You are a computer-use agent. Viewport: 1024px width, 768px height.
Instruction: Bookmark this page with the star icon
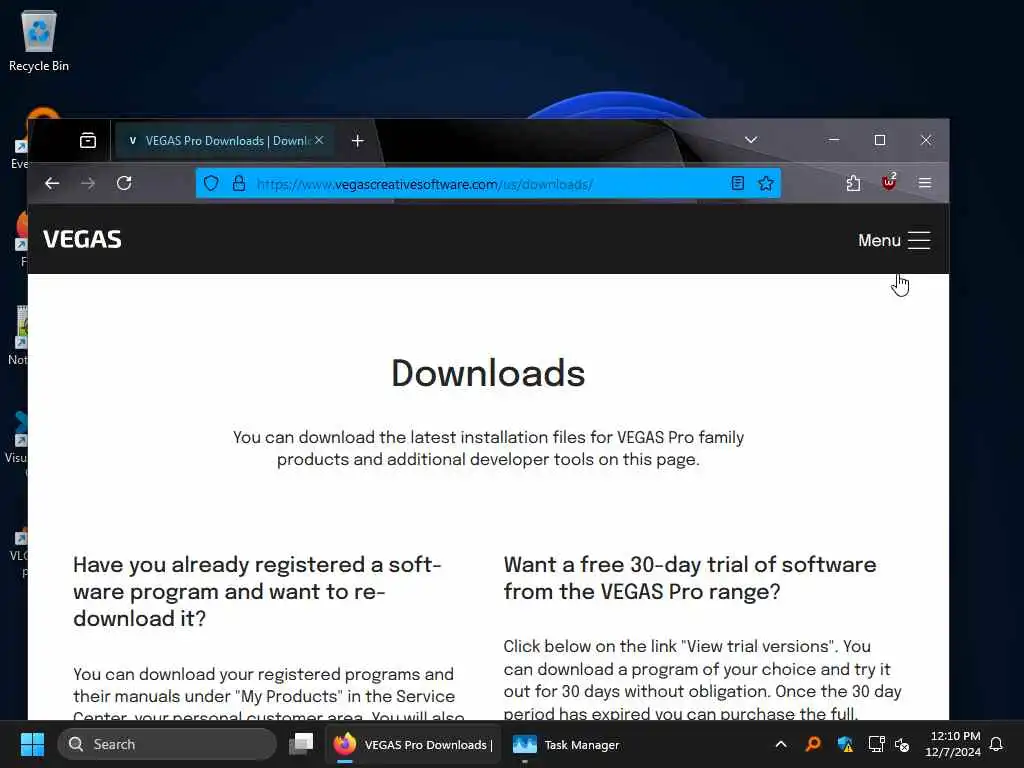point(766,184)
